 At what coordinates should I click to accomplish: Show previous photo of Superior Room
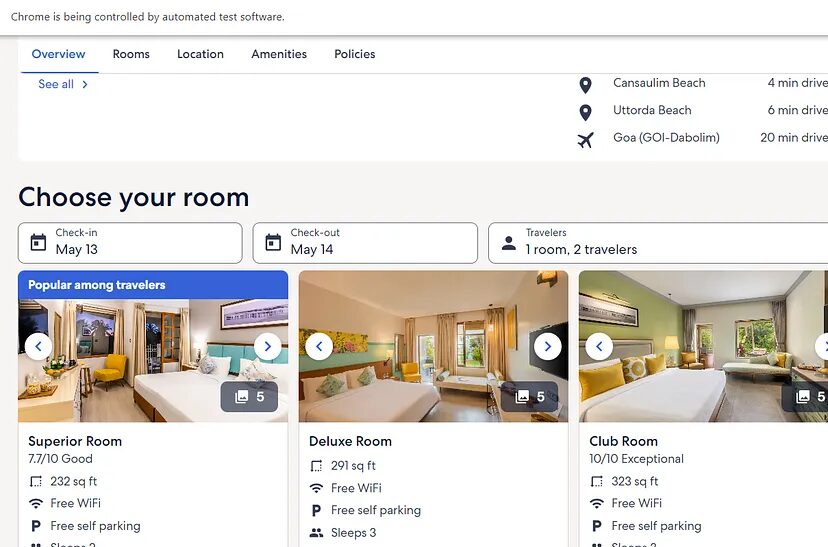pyautogui.click(x=39, y=346)
